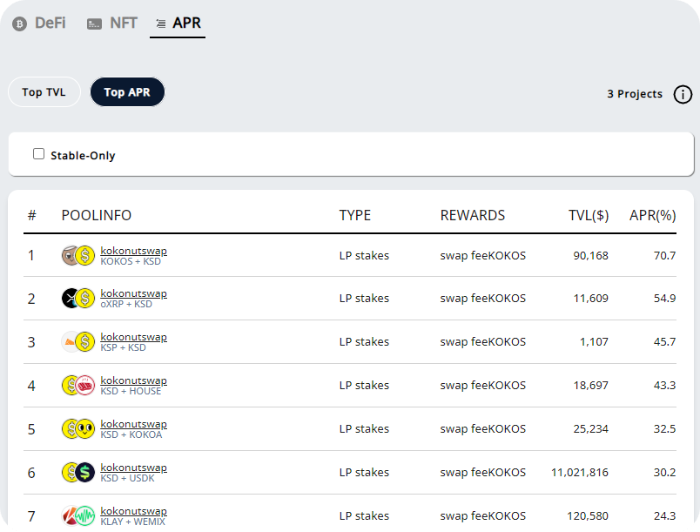Viewport: 700px width, 532px height.
Task: Click APR value 54.9
Action: [665, 298]
